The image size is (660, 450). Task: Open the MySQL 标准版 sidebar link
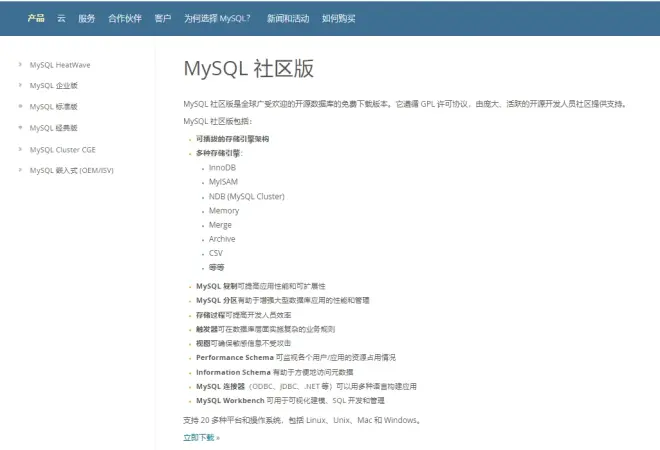pos(53,107)
